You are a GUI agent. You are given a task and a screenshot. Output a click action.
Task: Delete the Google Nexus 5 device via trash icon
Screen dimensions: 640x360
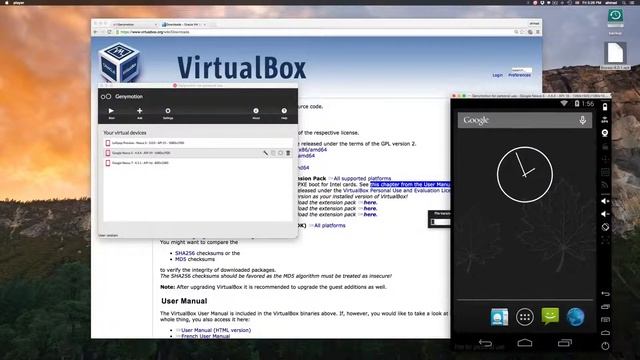288,153
